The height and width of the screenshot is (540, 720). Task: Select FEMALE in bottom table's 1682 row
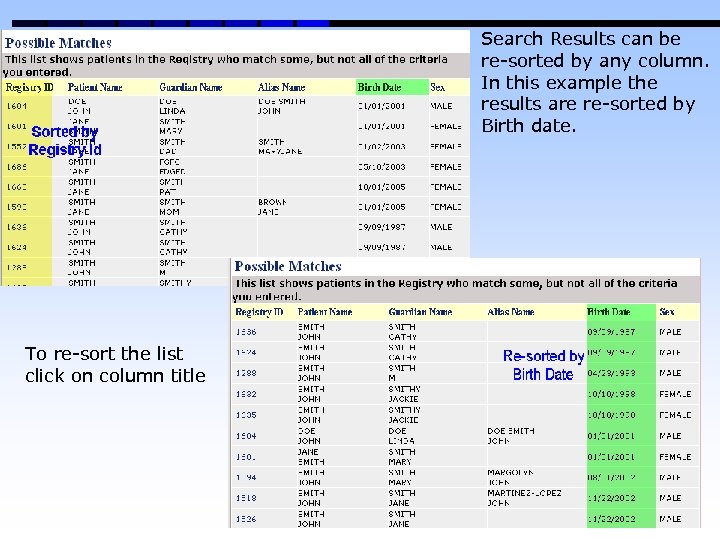675,394
